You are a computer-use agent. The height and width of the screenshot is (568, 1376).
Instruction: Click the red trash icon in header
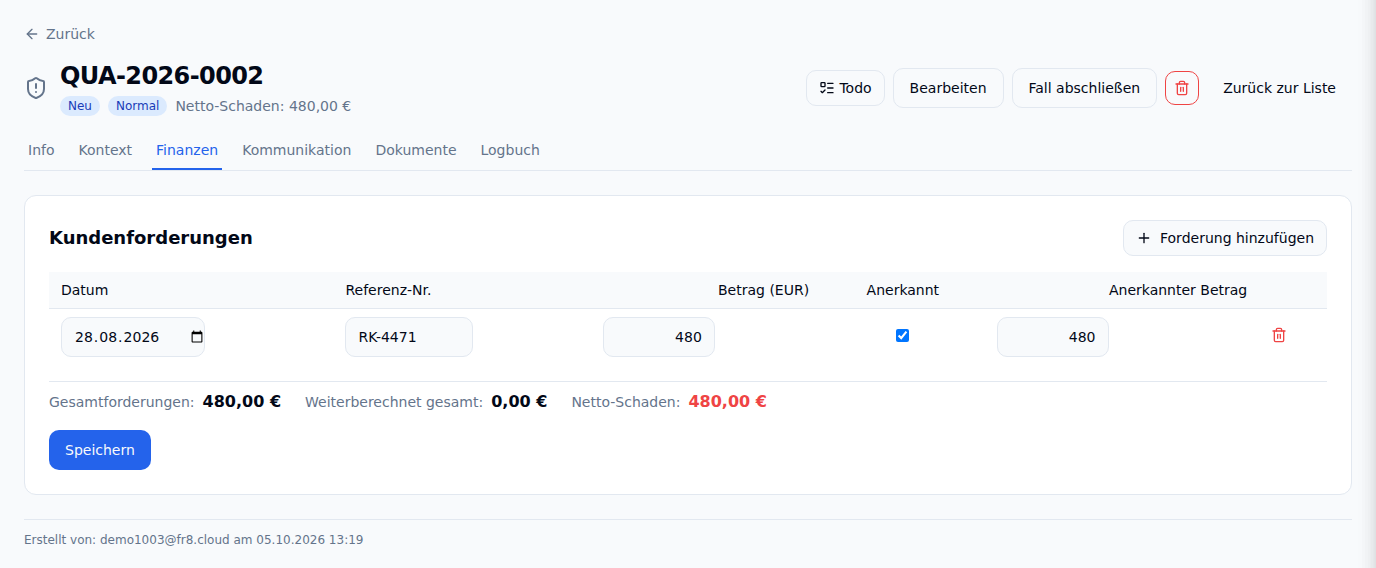click(1181, 88)
